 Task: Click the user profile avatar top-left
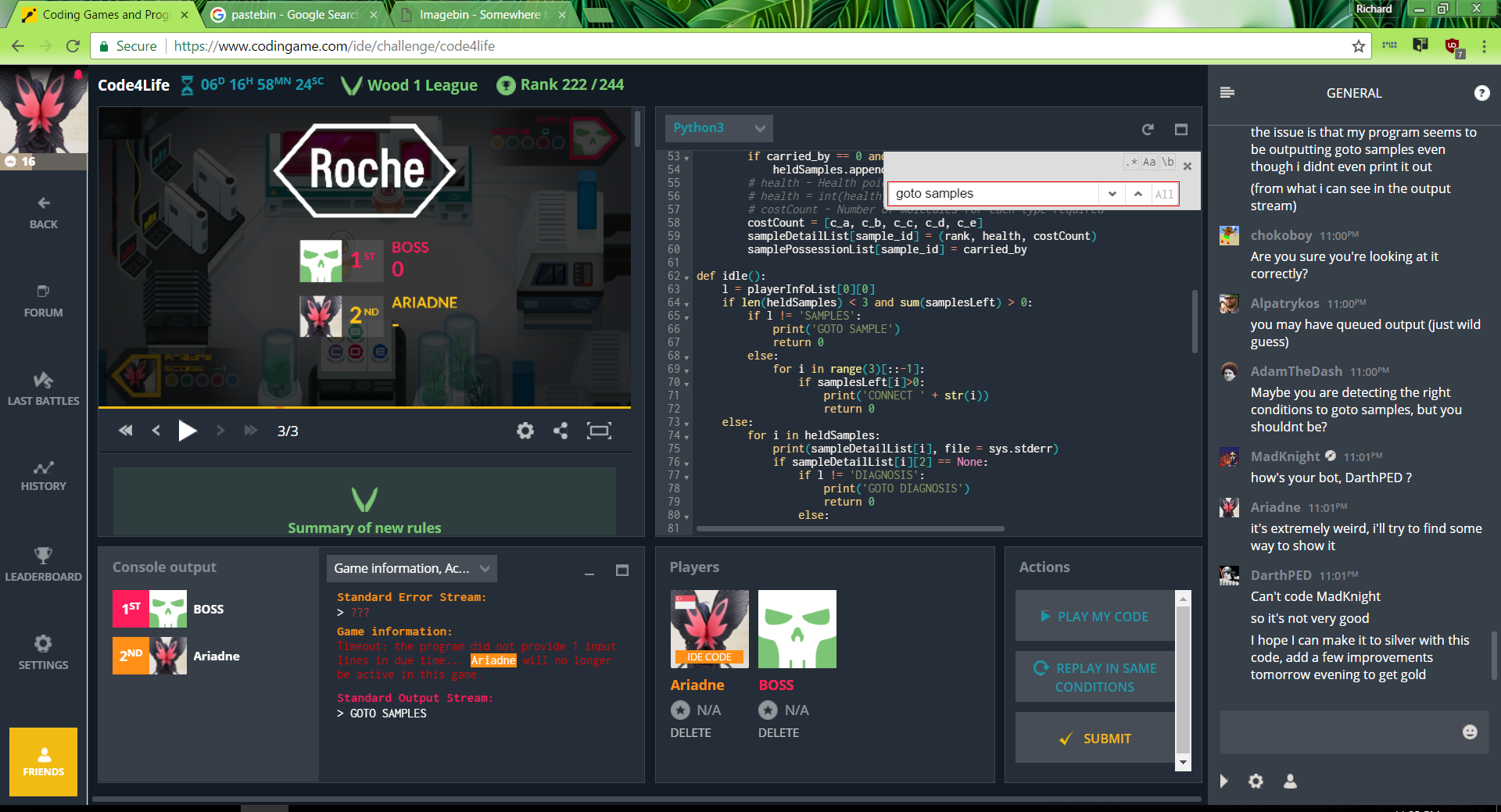pyautogui.click(x=44, y=109)
